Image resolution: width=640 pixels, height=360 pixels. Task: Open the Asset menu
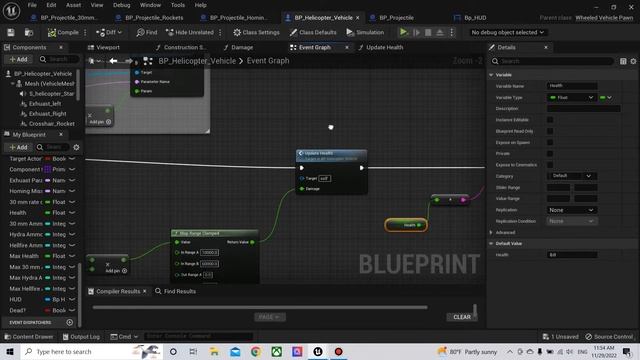click(x=73, y=5)
